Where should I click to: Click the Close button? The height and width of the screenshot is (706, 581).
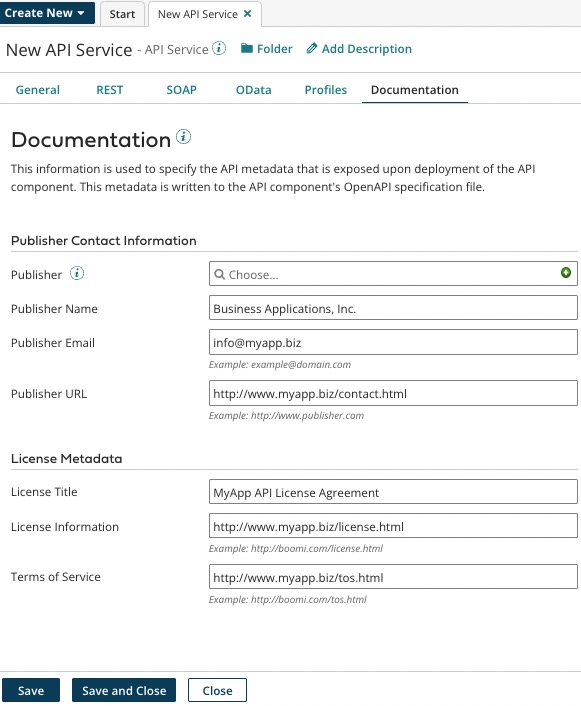217,690
